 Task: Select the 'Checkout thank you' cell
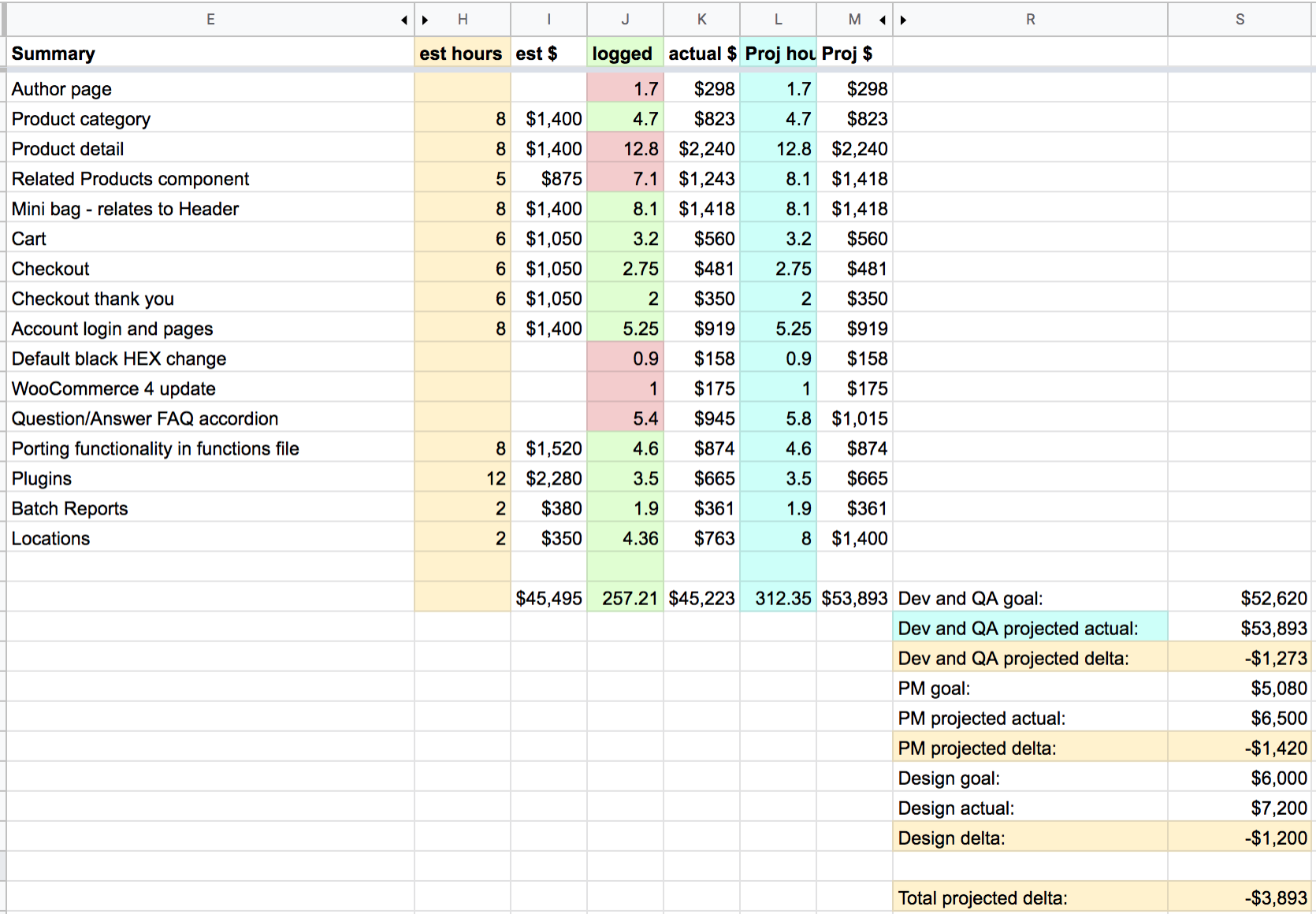point(210,298)
